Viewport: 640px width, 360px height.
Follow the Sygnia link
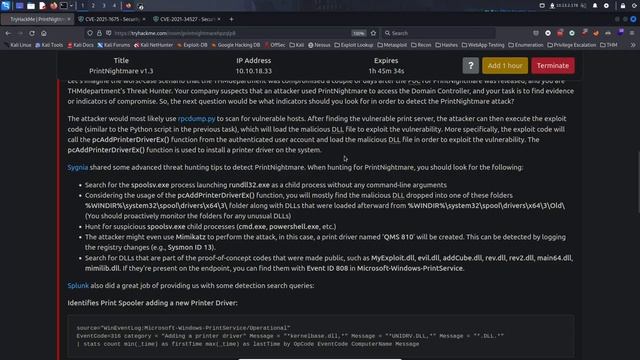78,167
